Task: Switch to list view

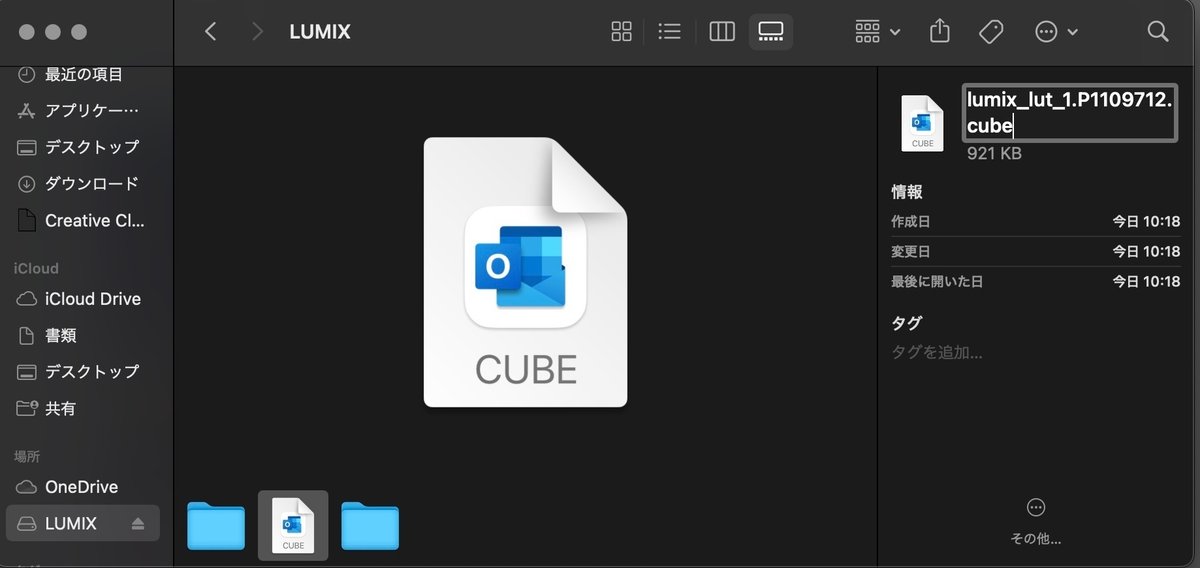Action: [669, 32]
